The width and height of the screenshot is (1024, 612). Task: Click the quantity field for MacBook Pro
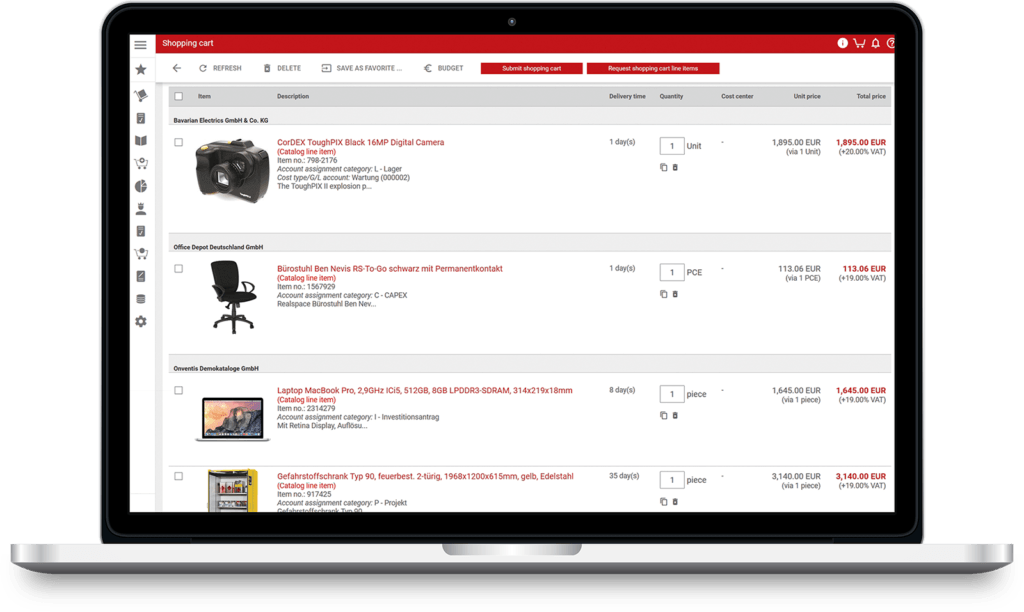(672, 394)
